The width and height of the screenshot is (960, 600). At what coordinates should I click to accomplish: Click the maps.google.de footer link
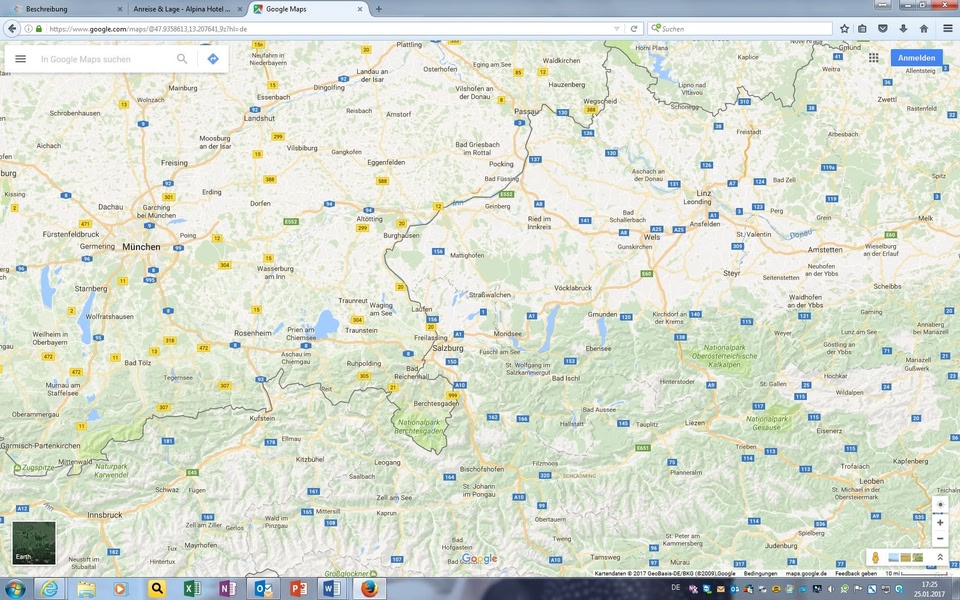(806, 574)
